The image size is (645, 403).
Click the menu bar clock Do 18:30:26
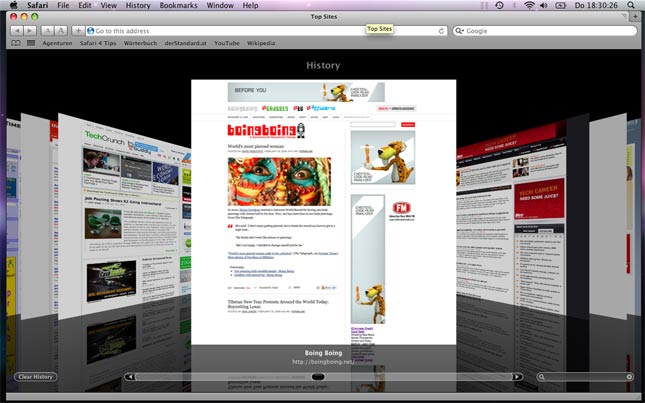pos(596,5)
